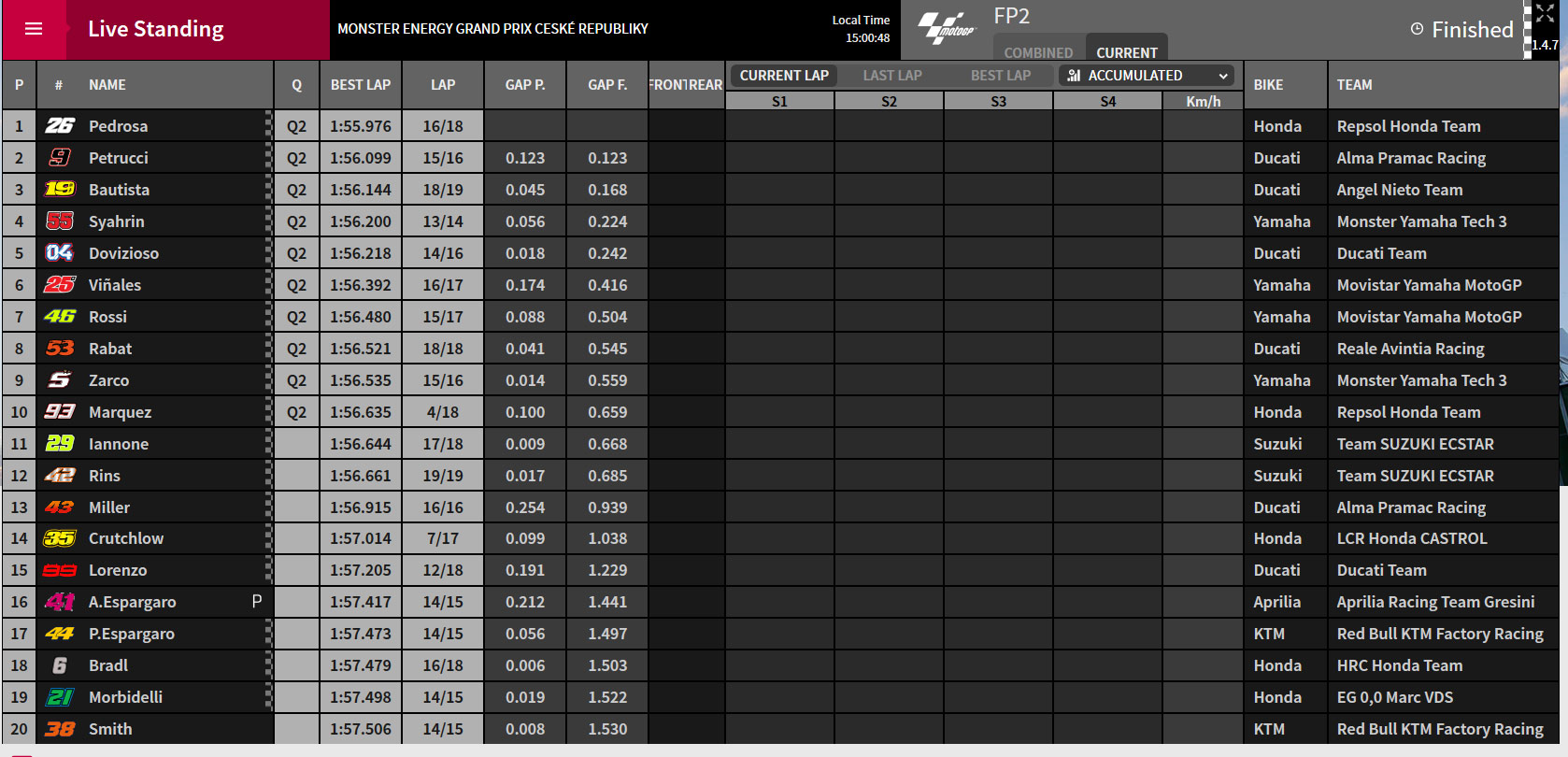The height and width of the screenshot is (757, 1568).
Task: Click Pedrosa's number 26 badge
Action: [x=60, y=126]
